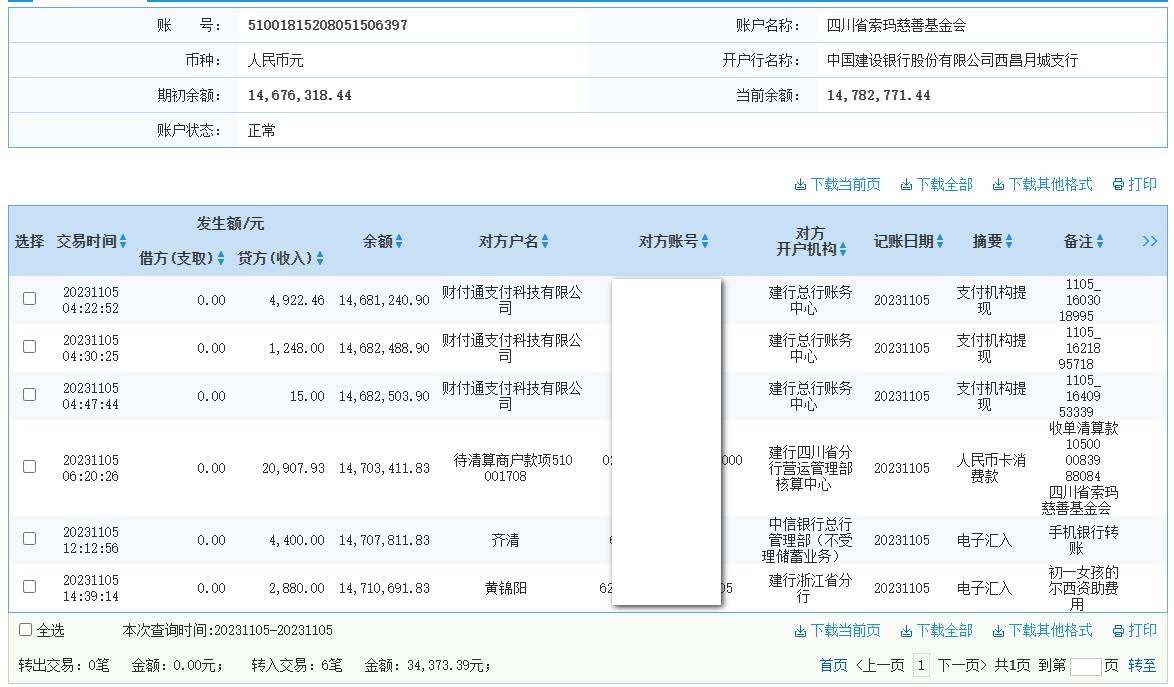Sort by 记账日期 column arrows

[940, 241]
